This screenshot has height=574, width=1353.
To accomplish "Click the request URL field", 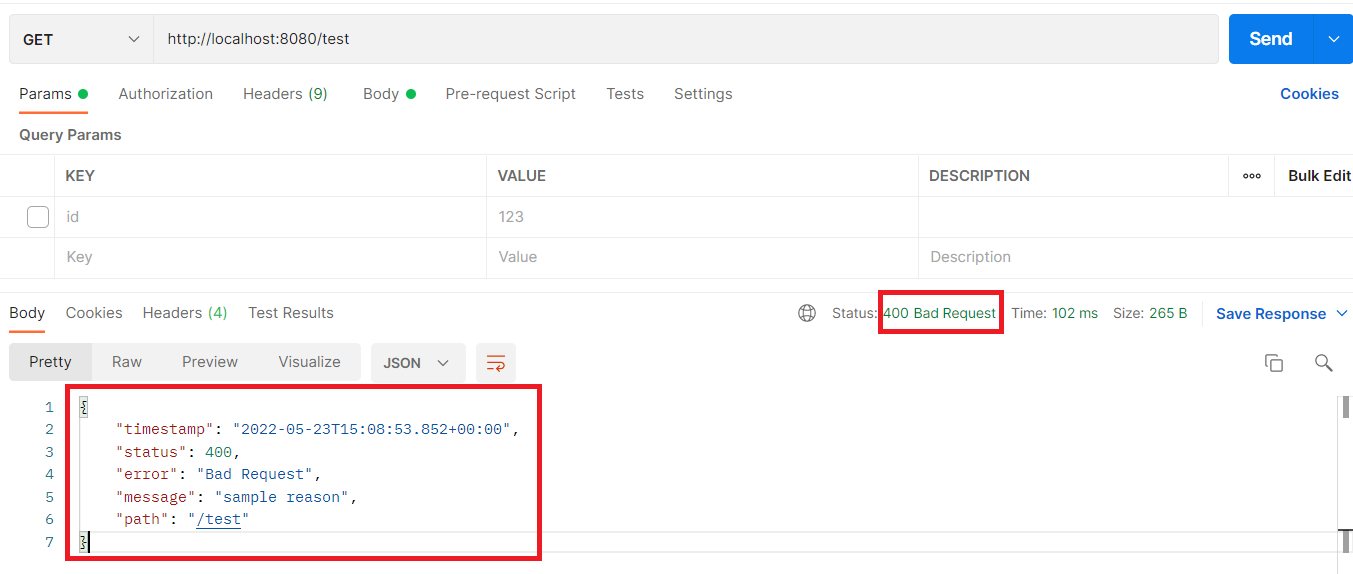I will [686, 39].
